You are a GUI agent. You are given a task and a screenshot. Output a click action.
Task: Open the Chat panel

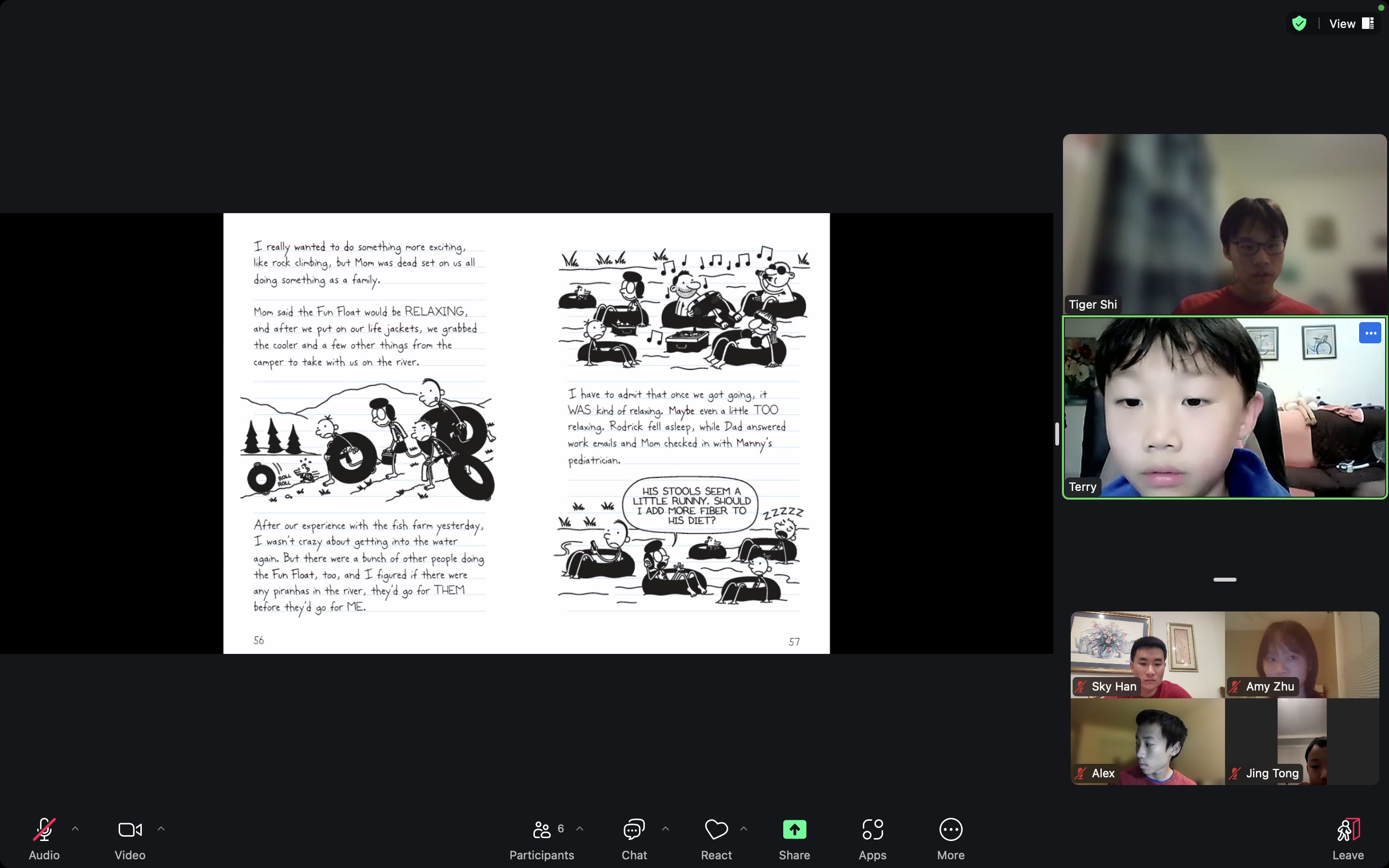(634, 839)
